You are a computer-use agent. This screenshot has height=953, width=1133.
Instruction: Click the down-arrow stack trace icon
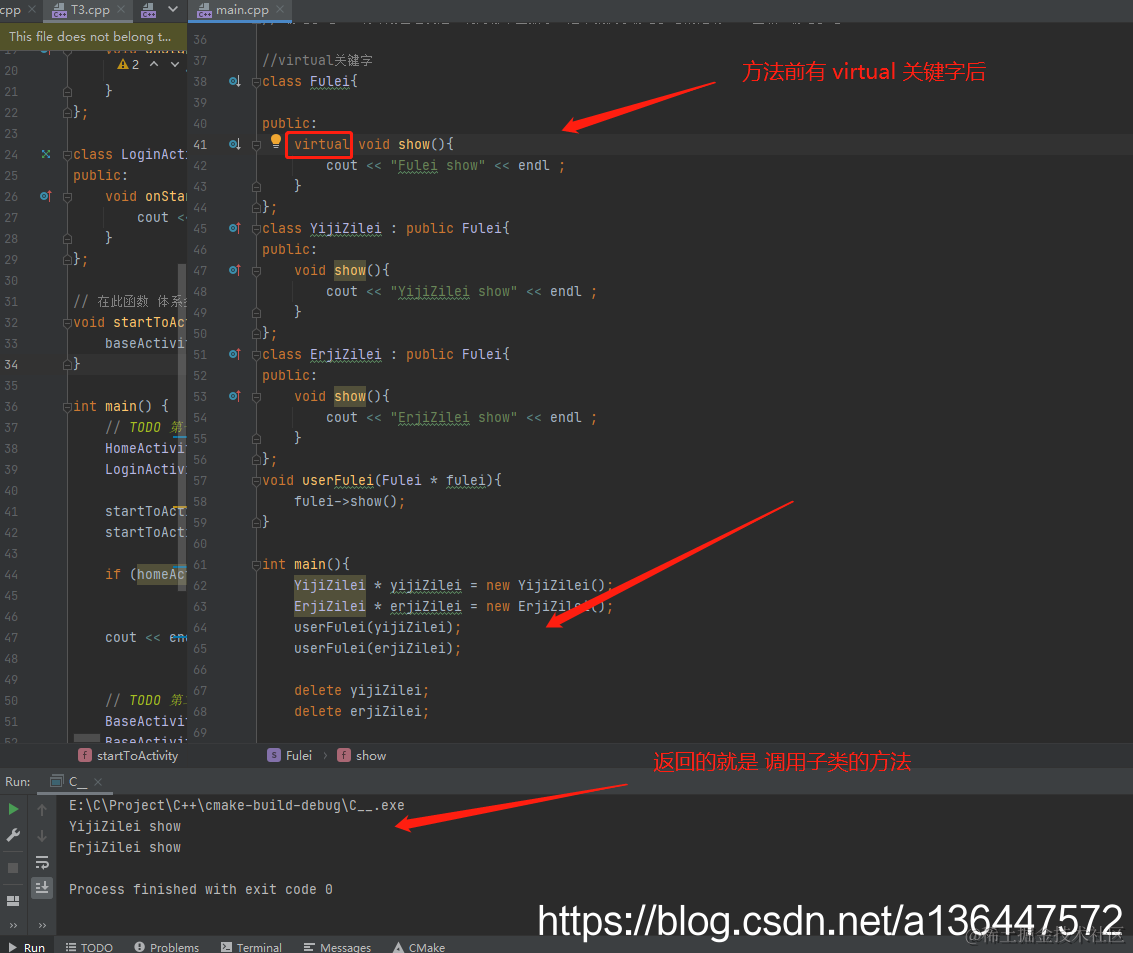(x=42, y=836)
